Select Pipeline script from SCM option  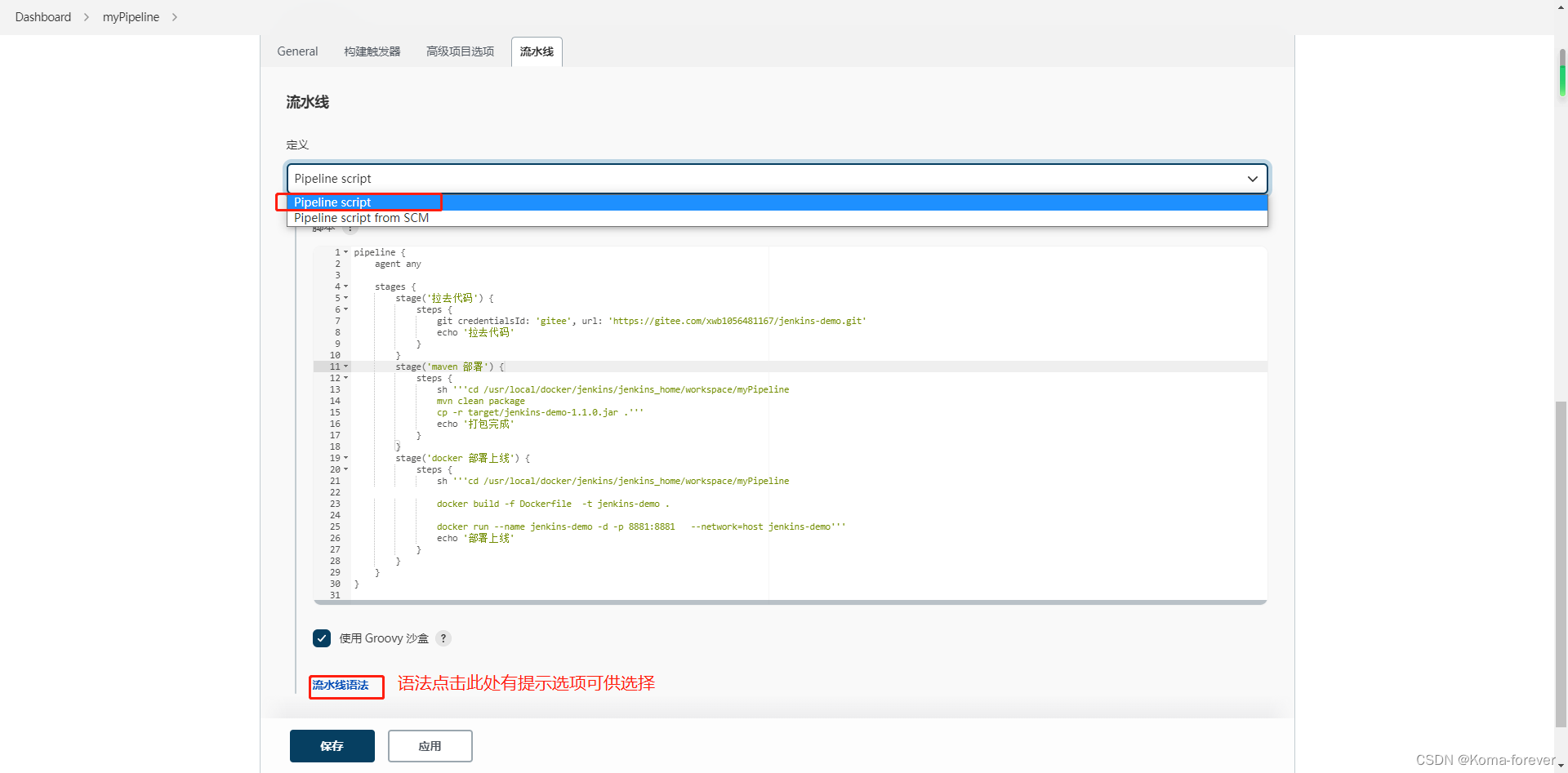777,218
